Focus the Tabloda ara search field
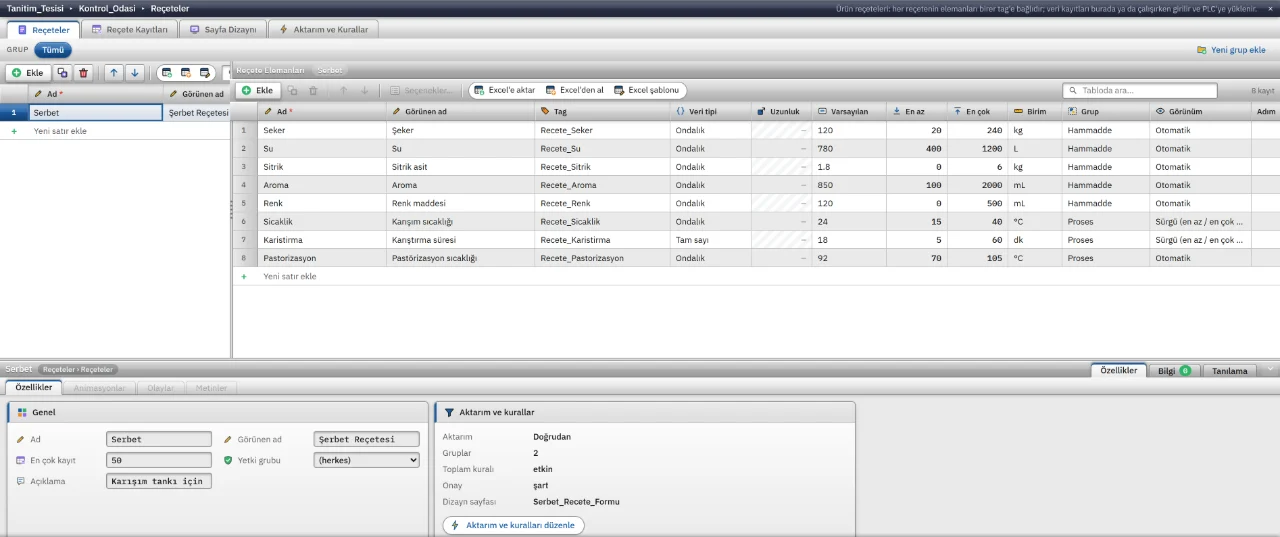The height and width of the screenshot is (537, 1280). (x=1140, y=90)
